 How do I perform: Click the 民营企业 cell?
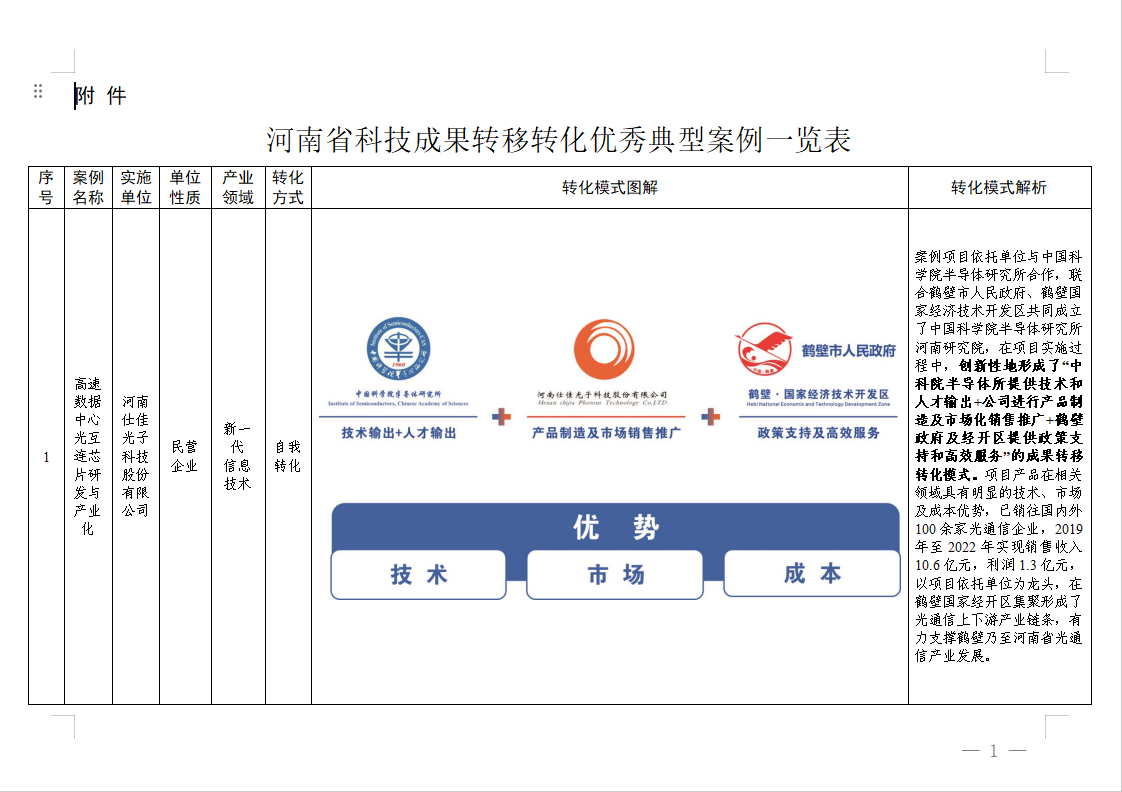[x=185, y=456]
